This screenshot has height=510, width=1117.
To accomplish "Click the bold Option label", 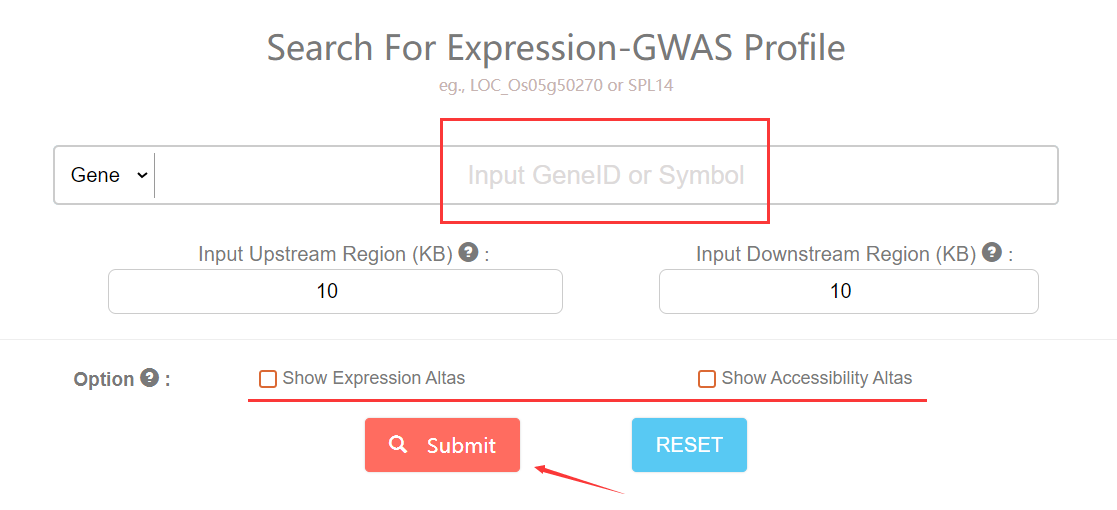I will pos(104,379).
